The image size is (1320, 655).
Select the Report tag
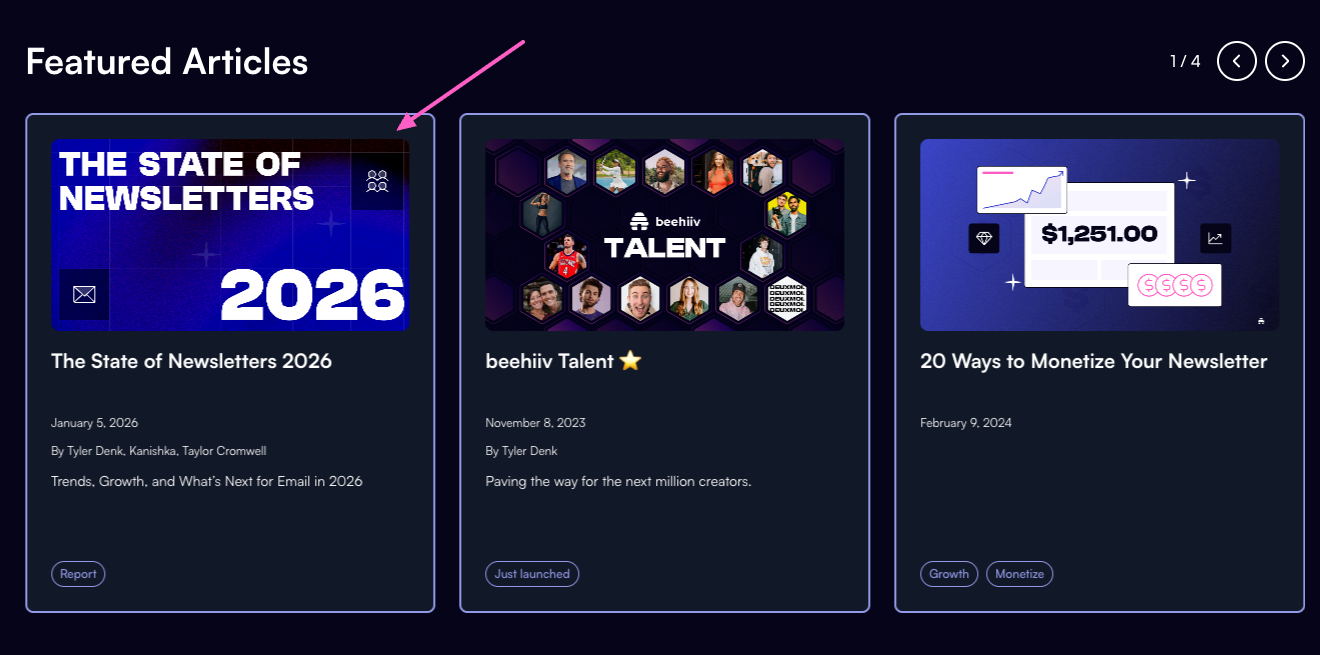(78, 574)
